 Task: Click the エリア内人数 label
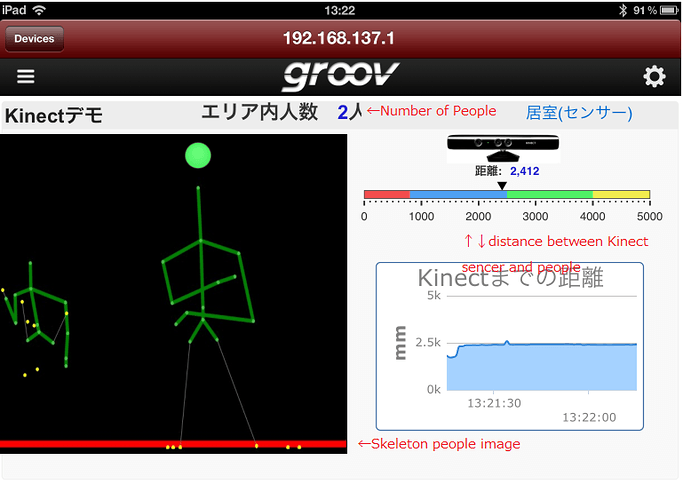point(260,112)
